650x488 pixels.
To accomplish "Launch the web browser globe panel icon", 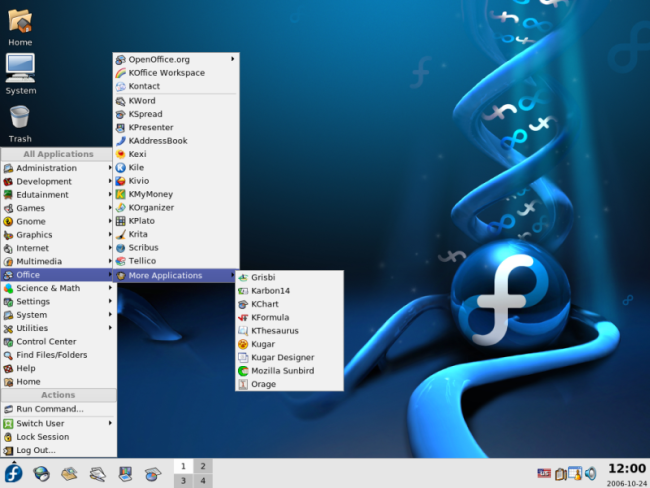I will point(41,473).
